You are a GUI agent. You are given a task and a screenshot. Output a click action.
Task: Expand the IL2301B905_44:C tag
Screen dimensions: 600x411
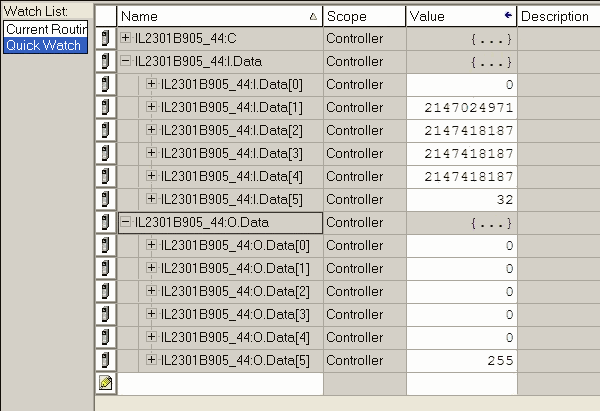click(x=125, y=38)
